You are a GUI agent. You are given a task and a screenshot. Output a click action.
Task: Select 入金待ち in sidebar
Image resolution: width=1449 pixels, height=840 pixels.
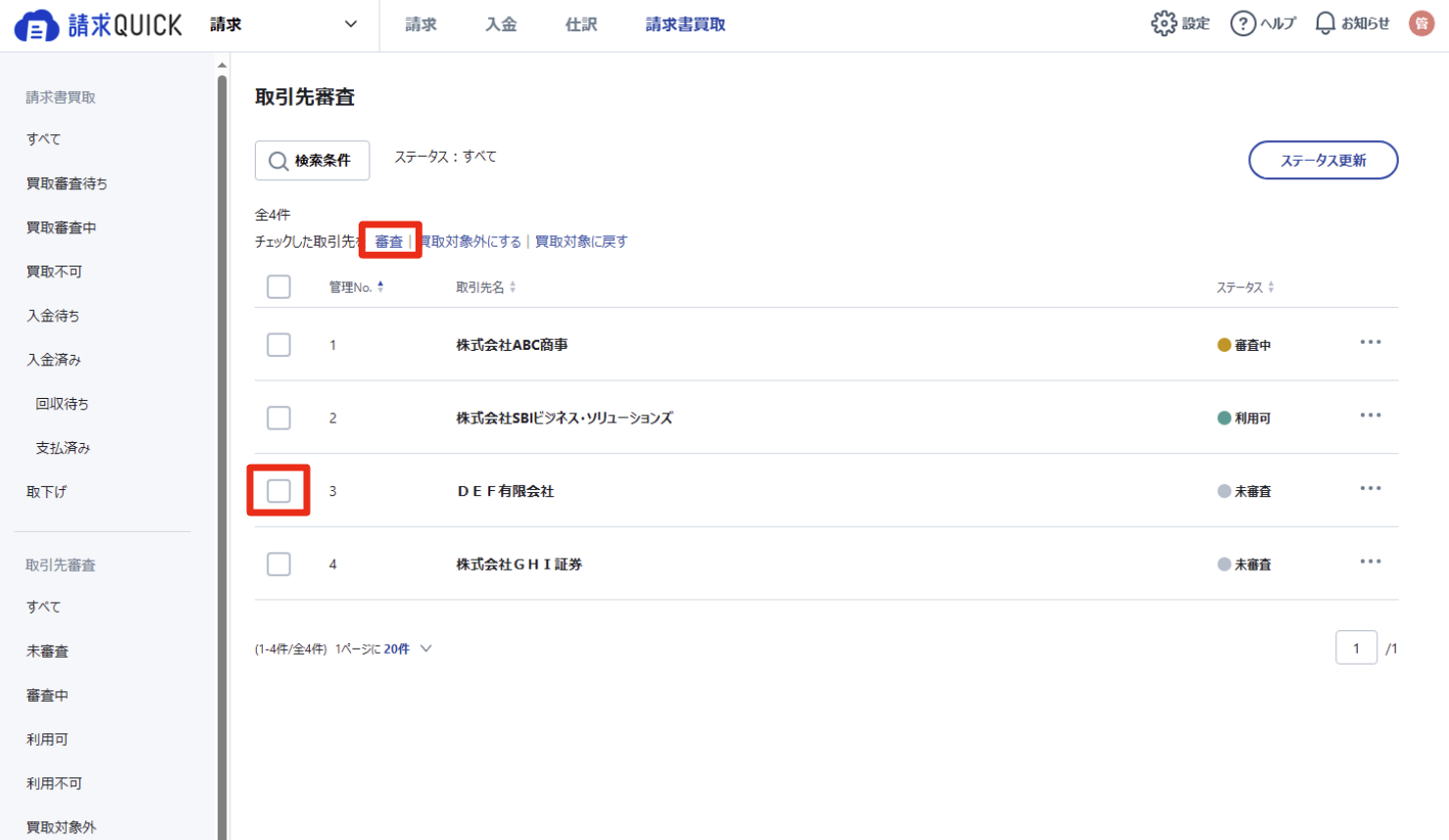[x=53, y=316]
